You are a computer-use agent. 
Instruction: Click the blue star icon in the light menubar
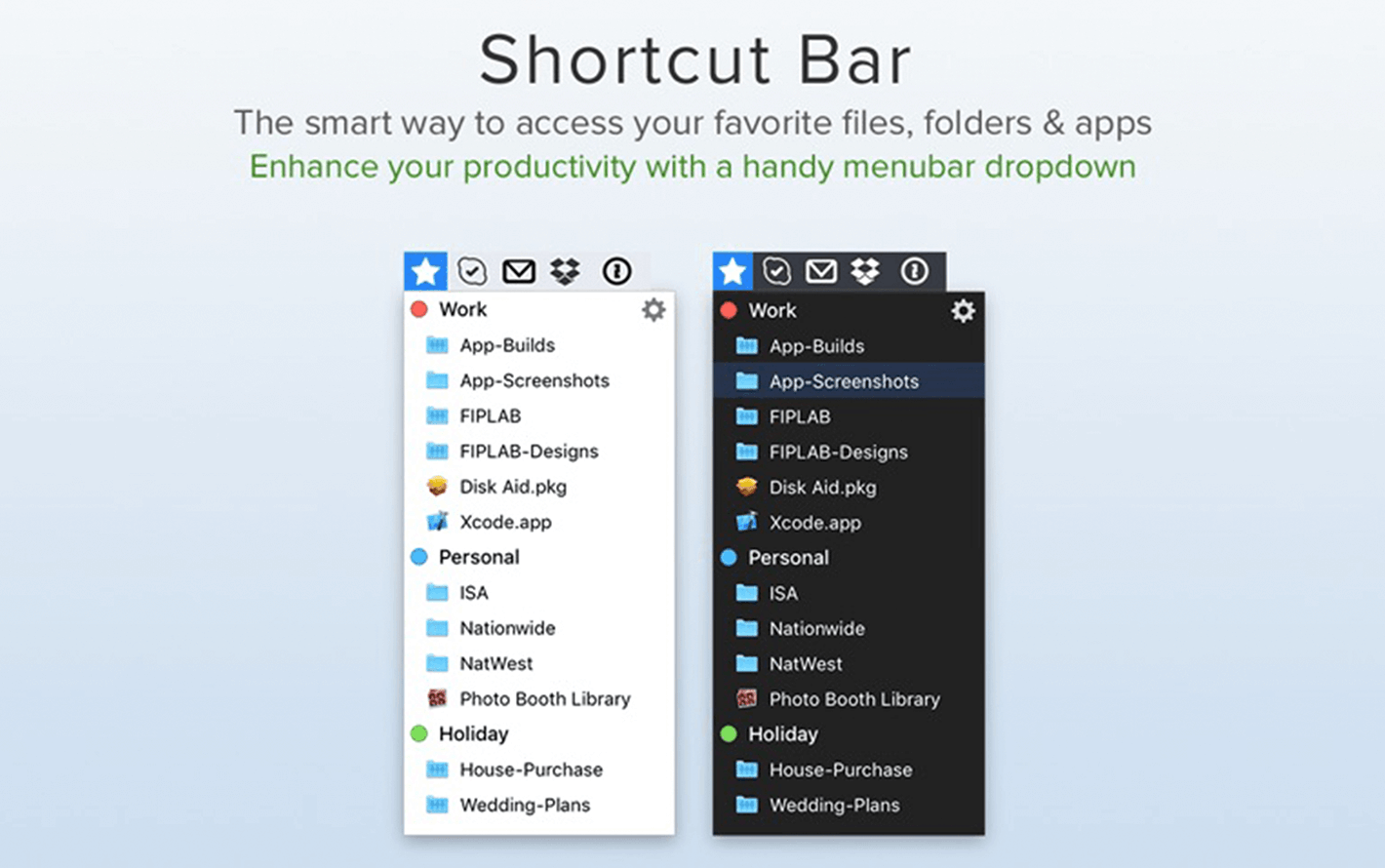(425, 271)
